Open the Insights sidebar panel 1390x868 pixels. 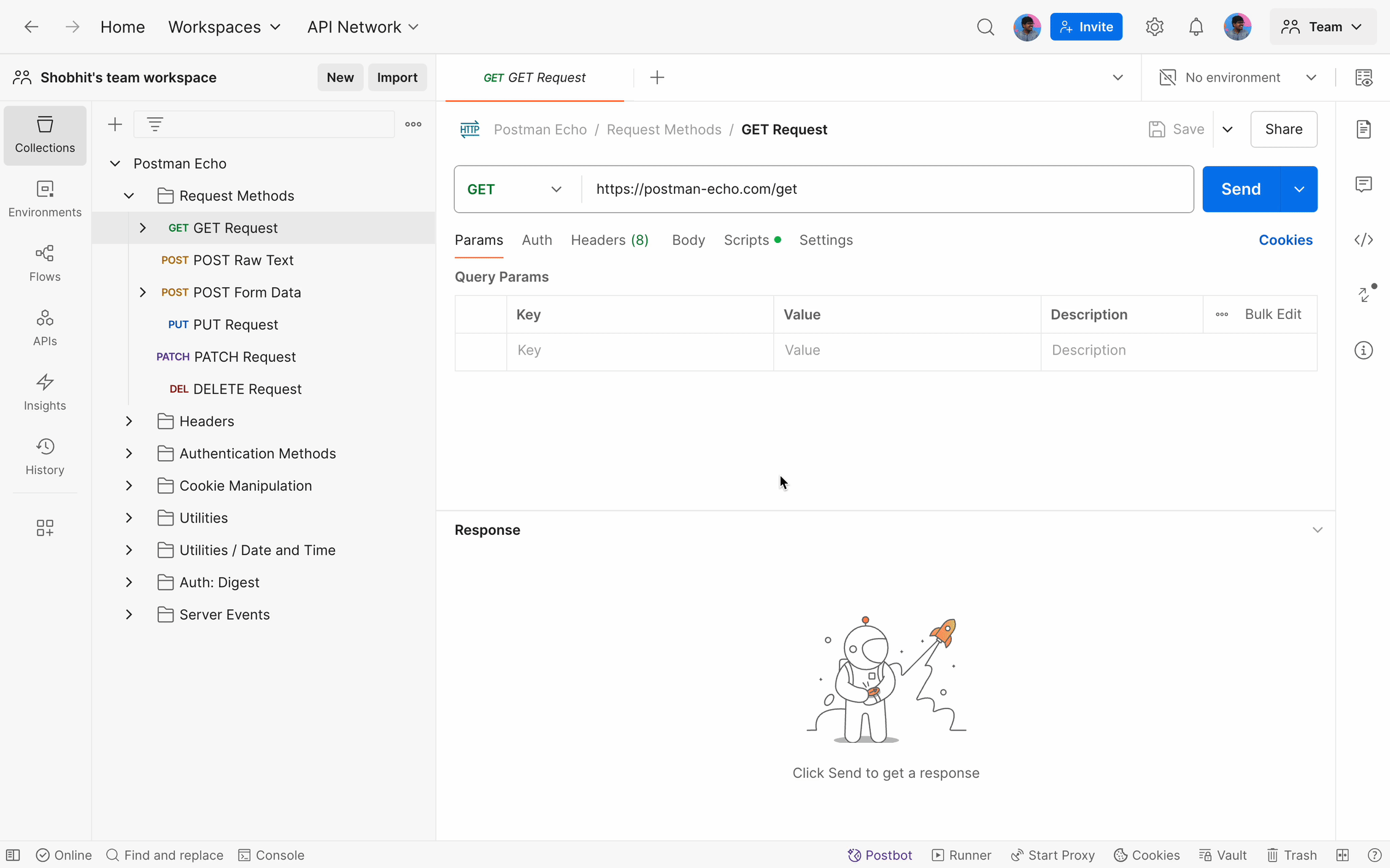[44, 391]
